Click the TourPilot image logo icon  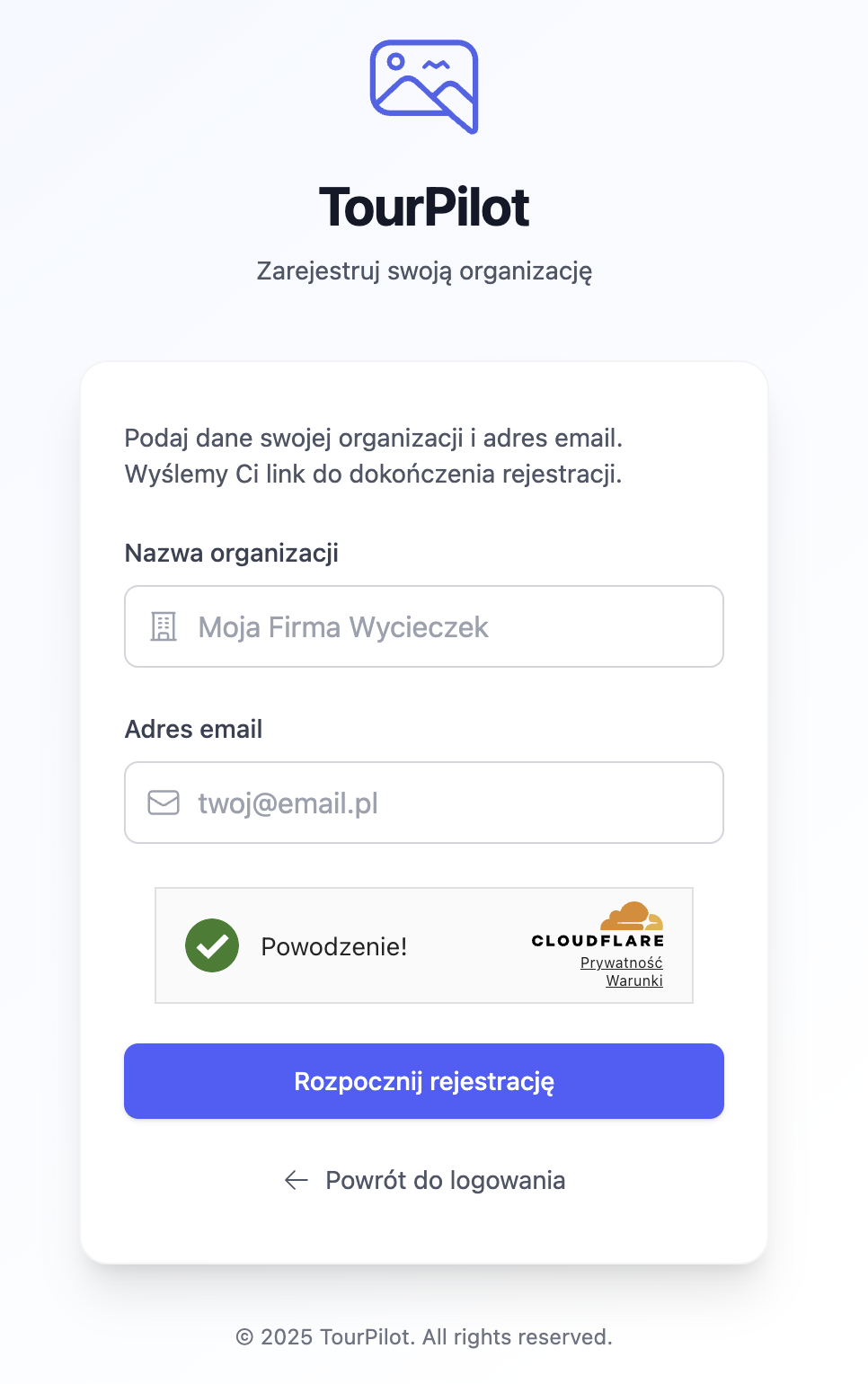pos(424,86)
